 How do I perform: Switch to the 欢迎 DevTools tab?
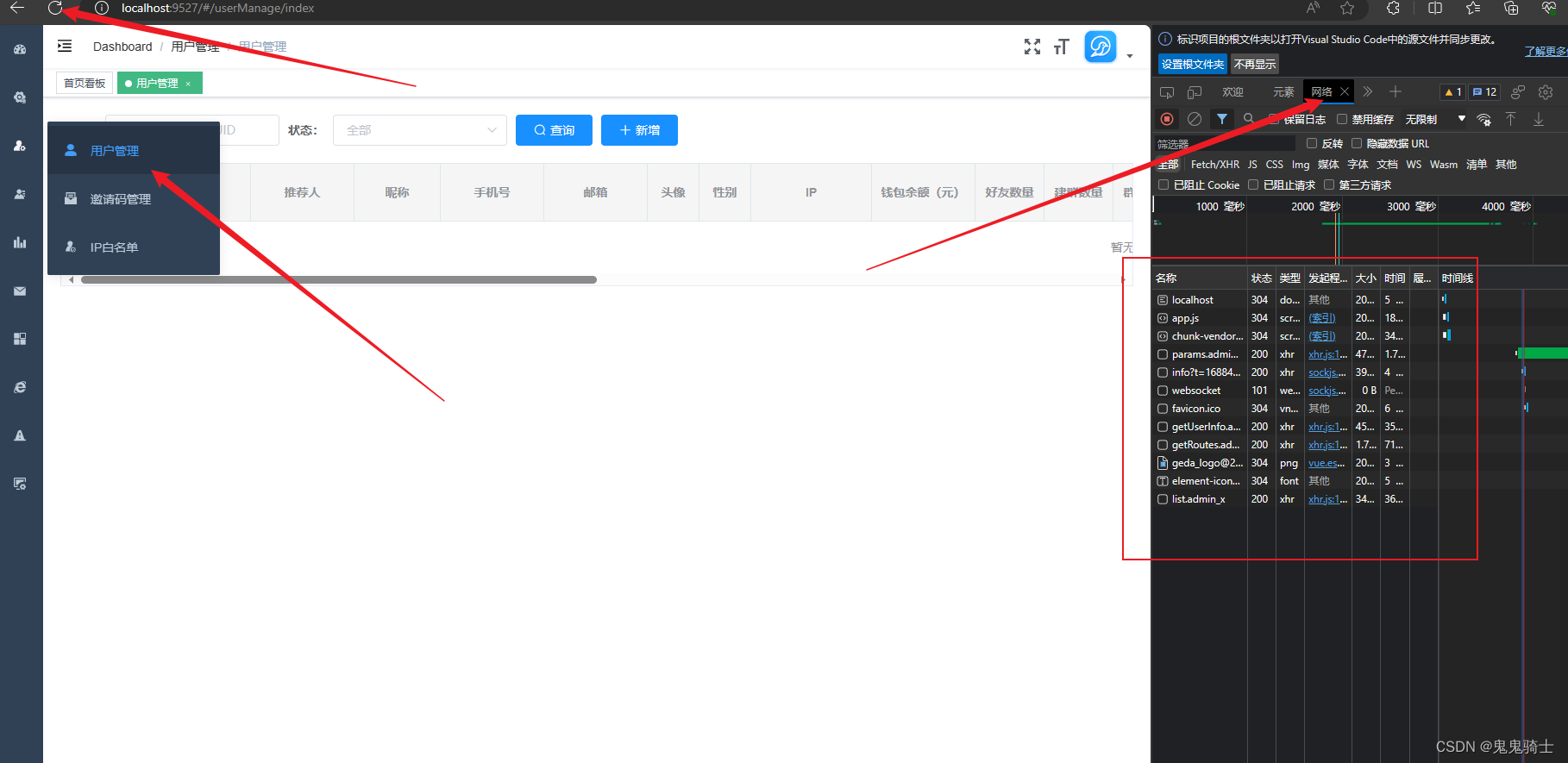1232,91
